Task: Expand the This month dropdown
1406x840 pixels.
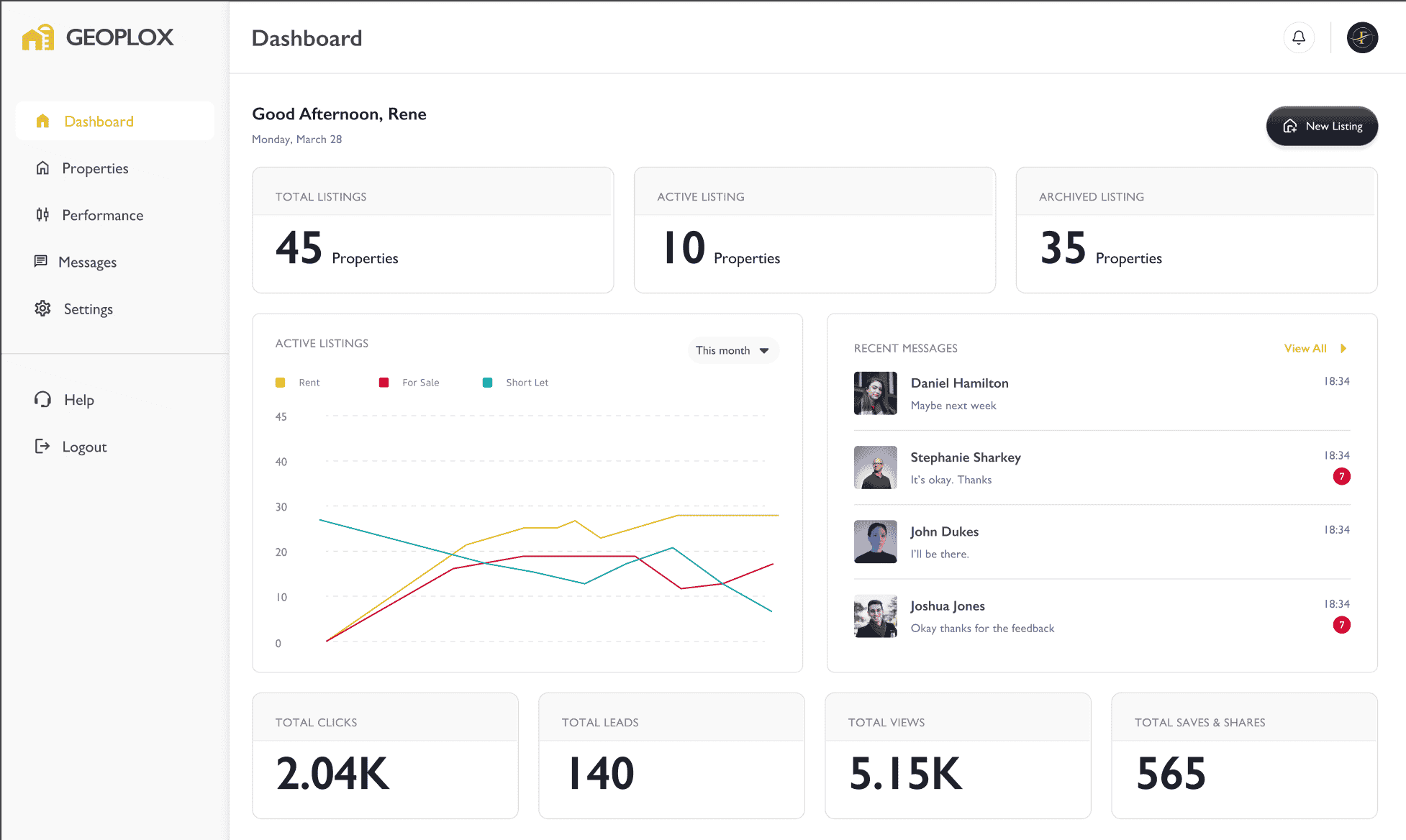Action: [x=733, y=350]
